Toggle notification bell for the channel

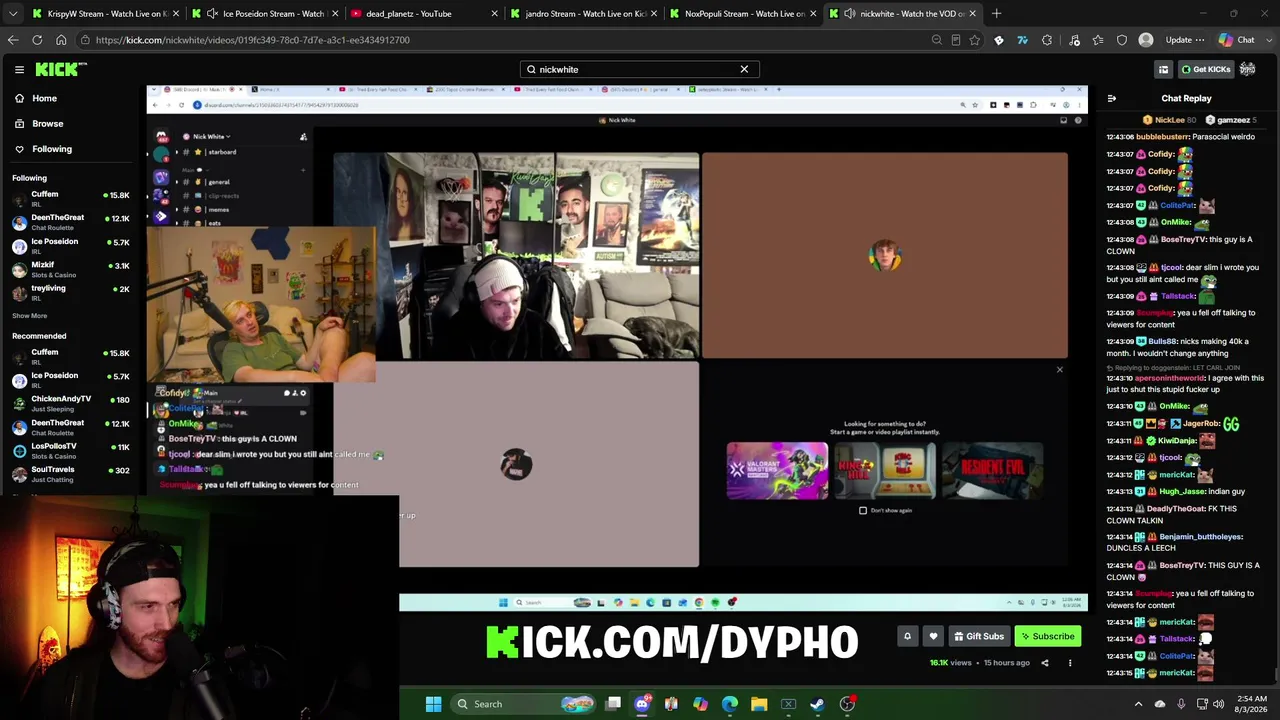pos(907,636)
